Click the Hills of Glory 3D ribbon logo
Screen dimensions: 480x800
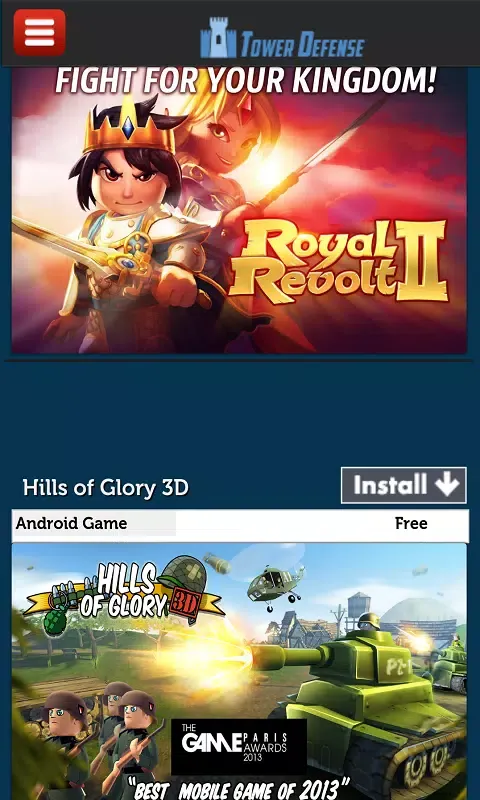click(125, 594)
